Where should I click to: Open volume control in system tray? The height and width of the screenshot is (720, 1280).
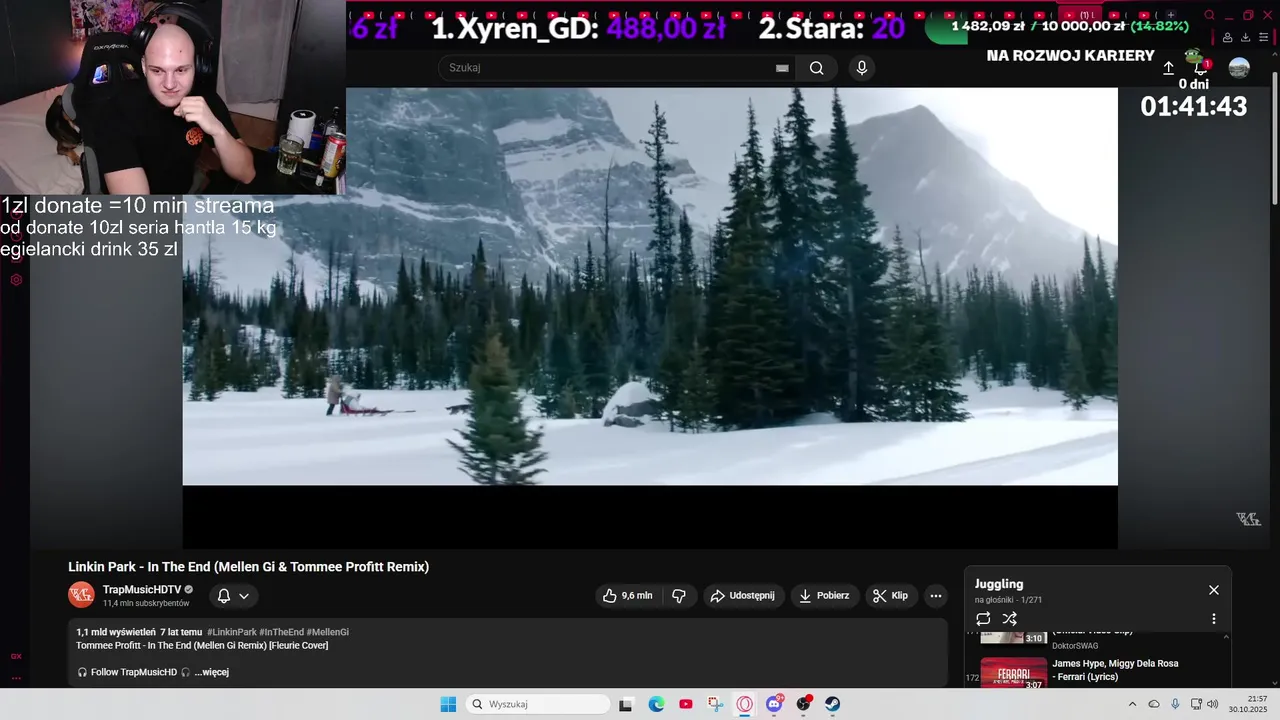[1213, 704]
